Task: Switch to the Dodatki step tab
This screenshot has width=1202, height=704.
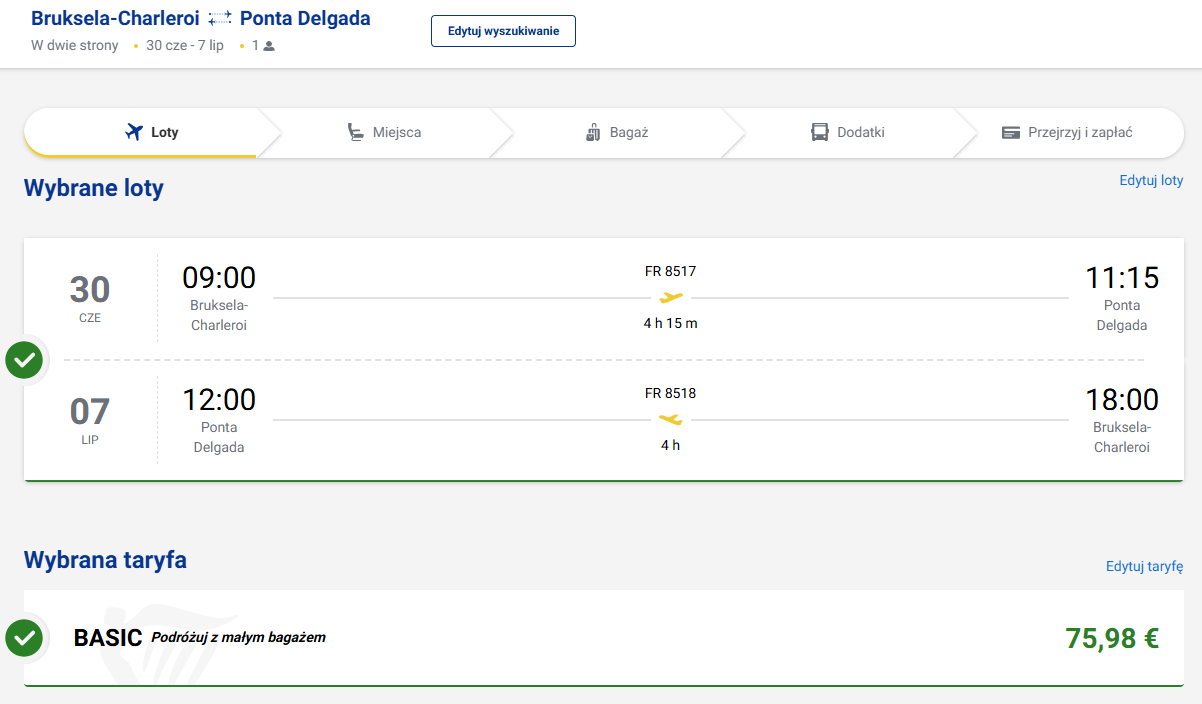Action: coord(848,132)
